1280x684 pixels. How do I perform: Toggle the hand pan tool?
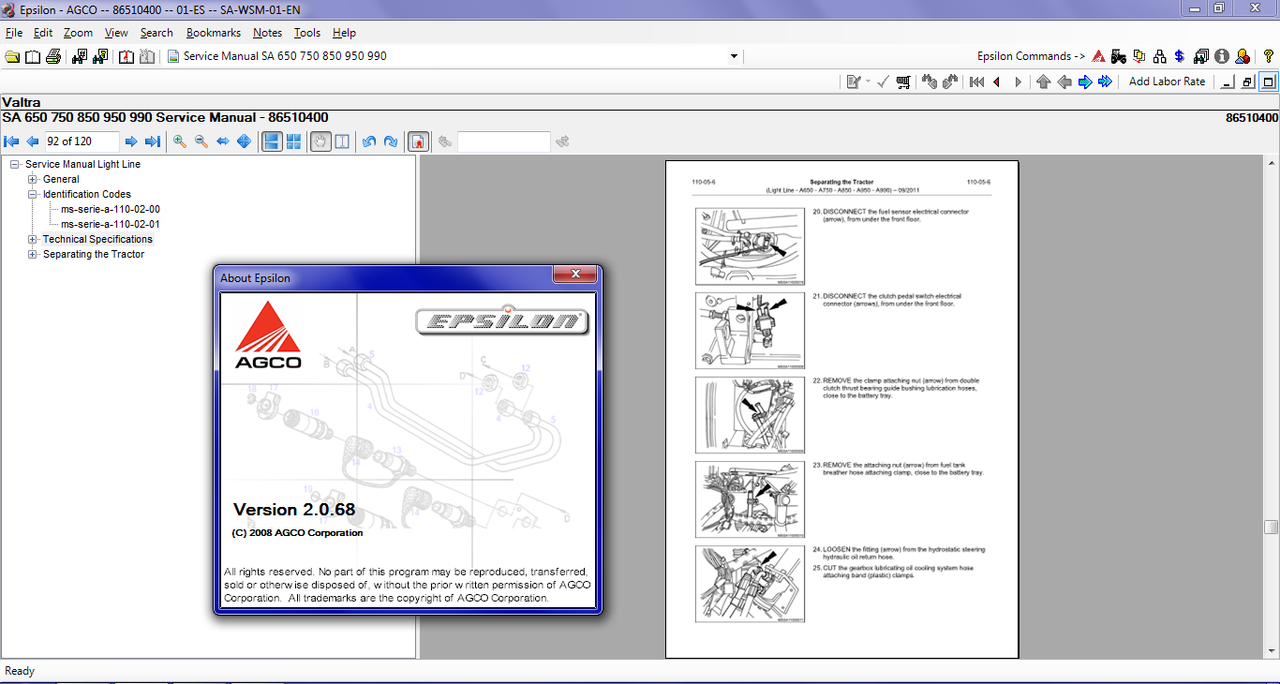click(x=320, y=142)
